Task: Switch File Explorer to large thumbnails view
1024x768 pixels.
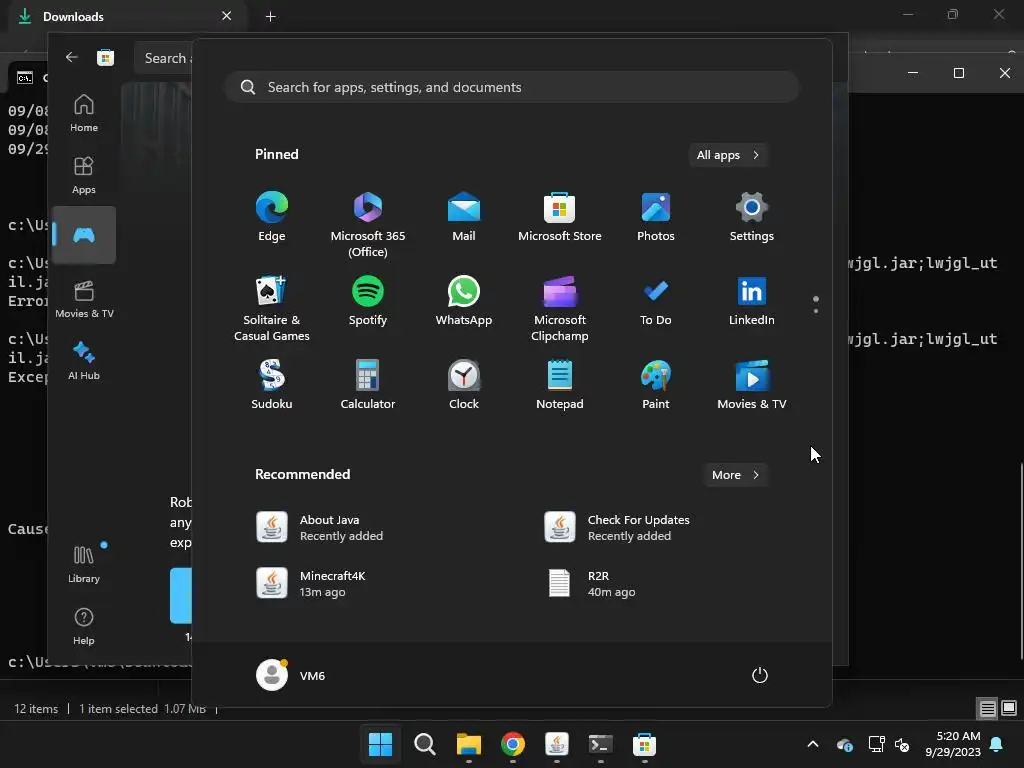Action: [x=1009, y=708]
